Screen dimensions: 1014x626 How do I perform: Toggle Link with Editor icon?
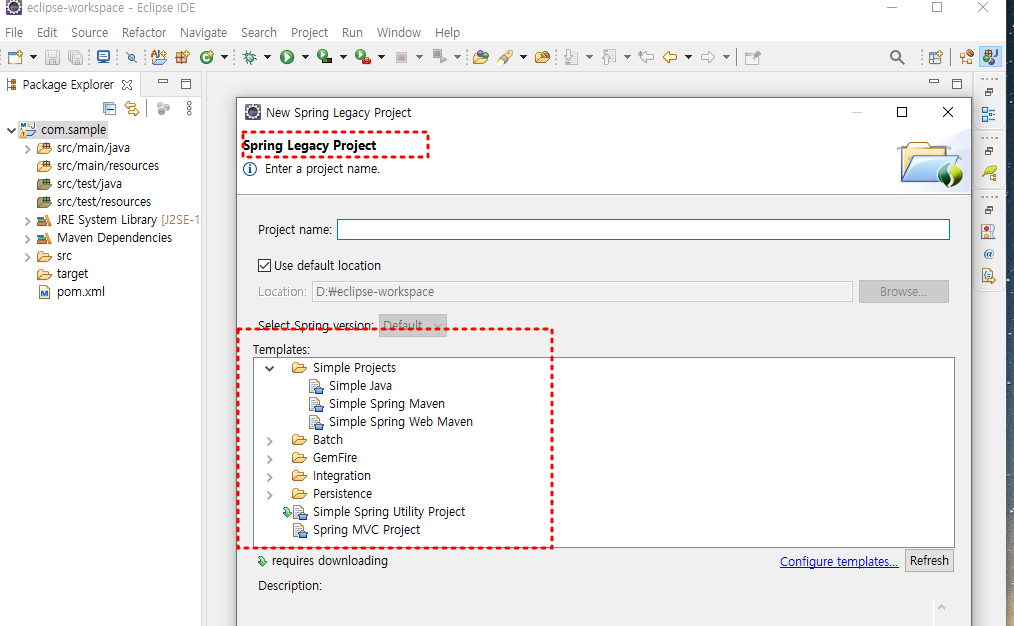[x=132, y=108]
